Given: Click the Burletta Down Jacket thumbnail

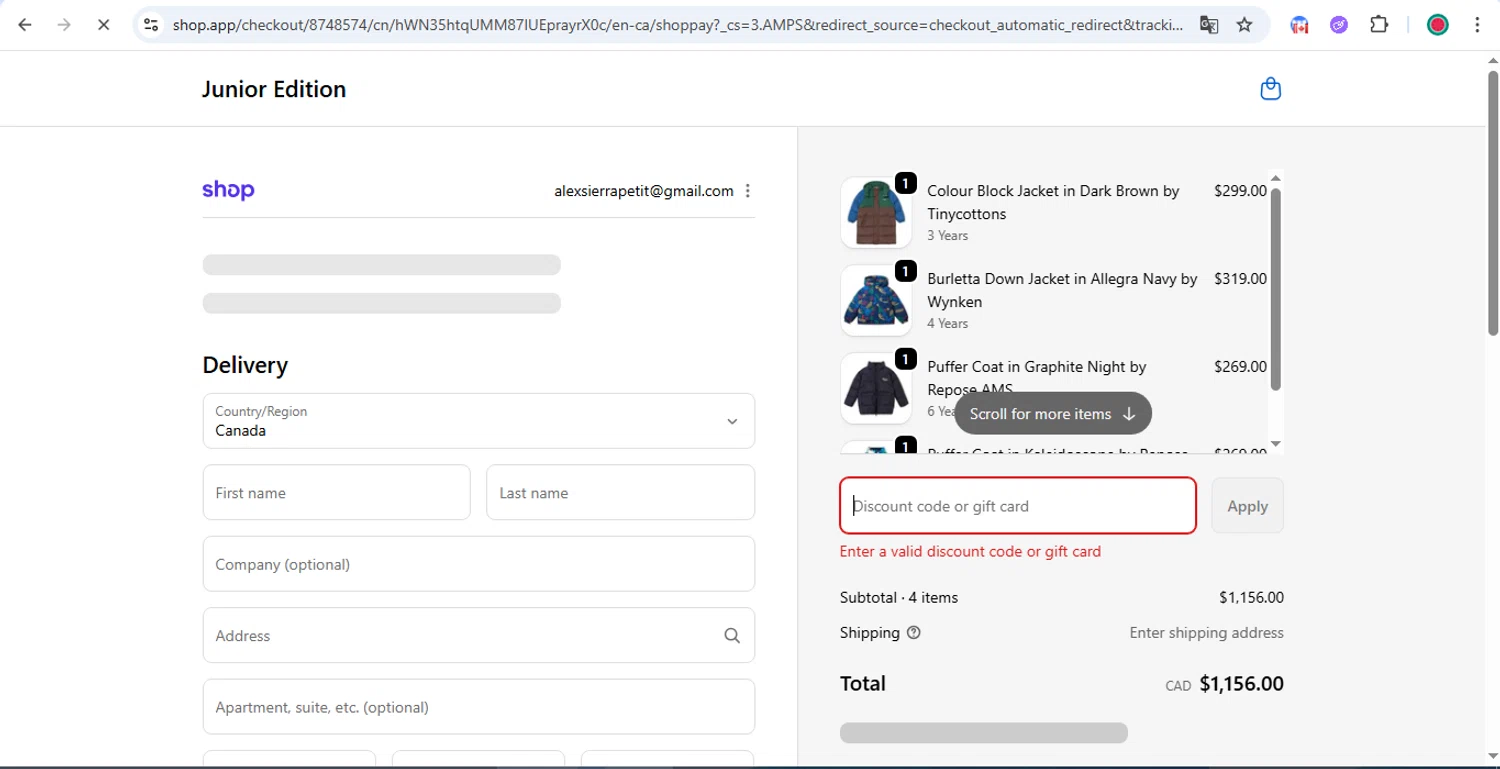Looking at the screenshot, I should coord(876,300).
